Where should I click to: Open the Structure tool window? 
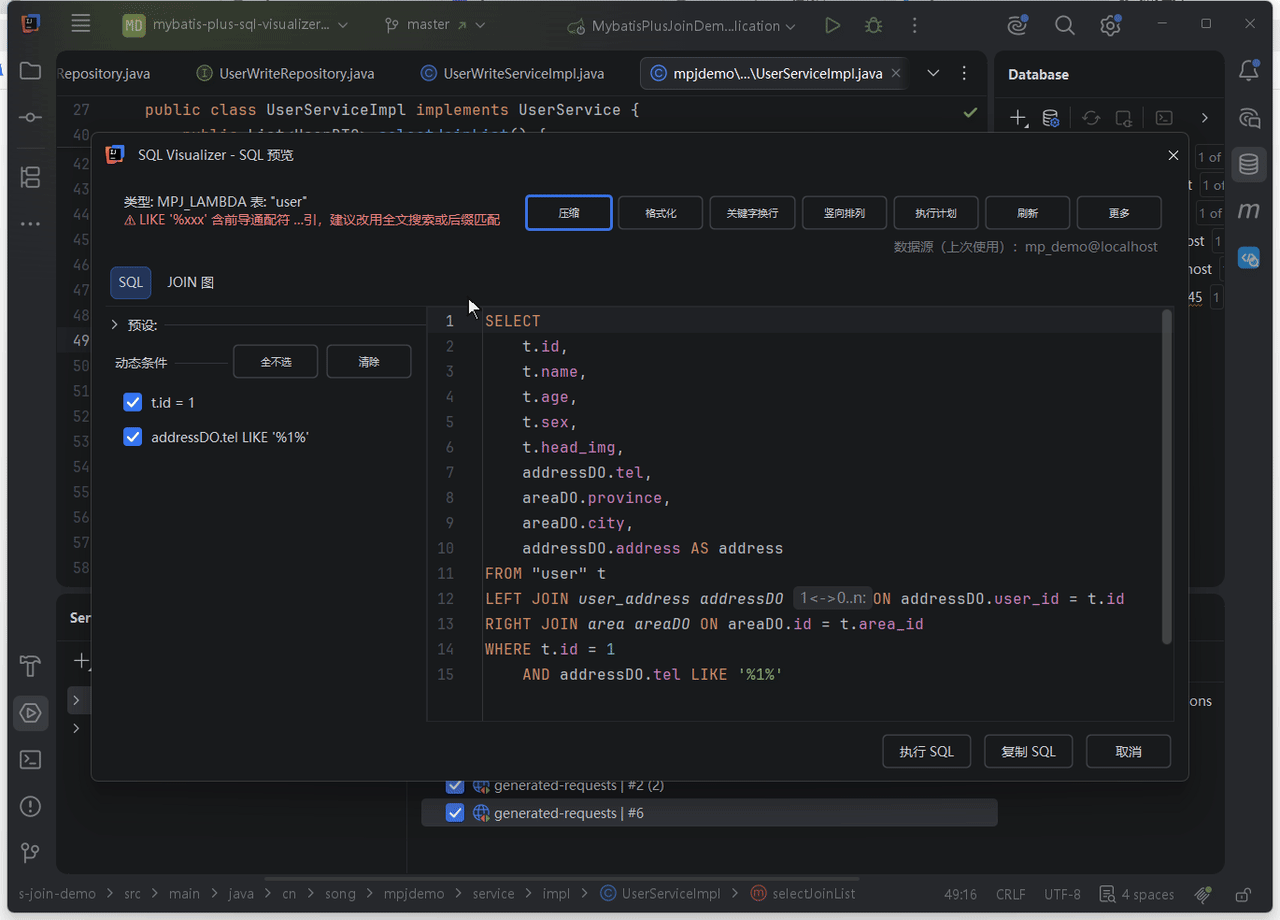[30, 178]
